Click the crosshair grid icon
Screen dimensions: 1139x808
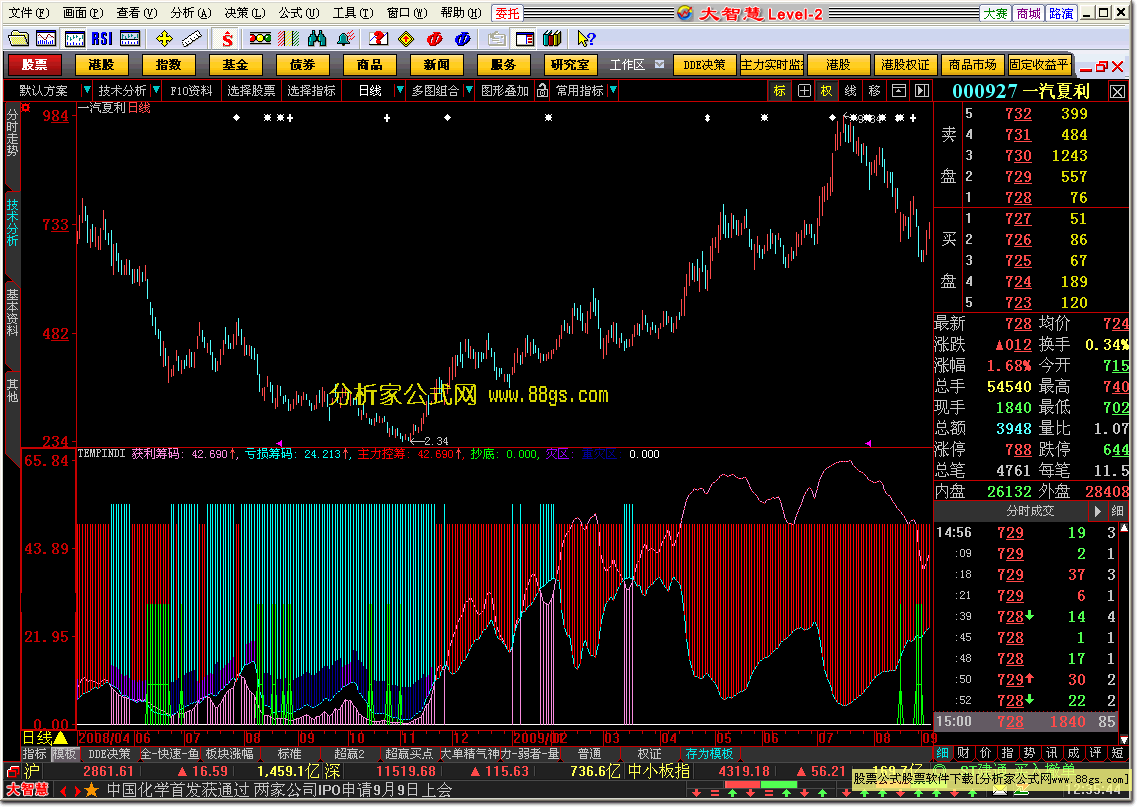803,91
